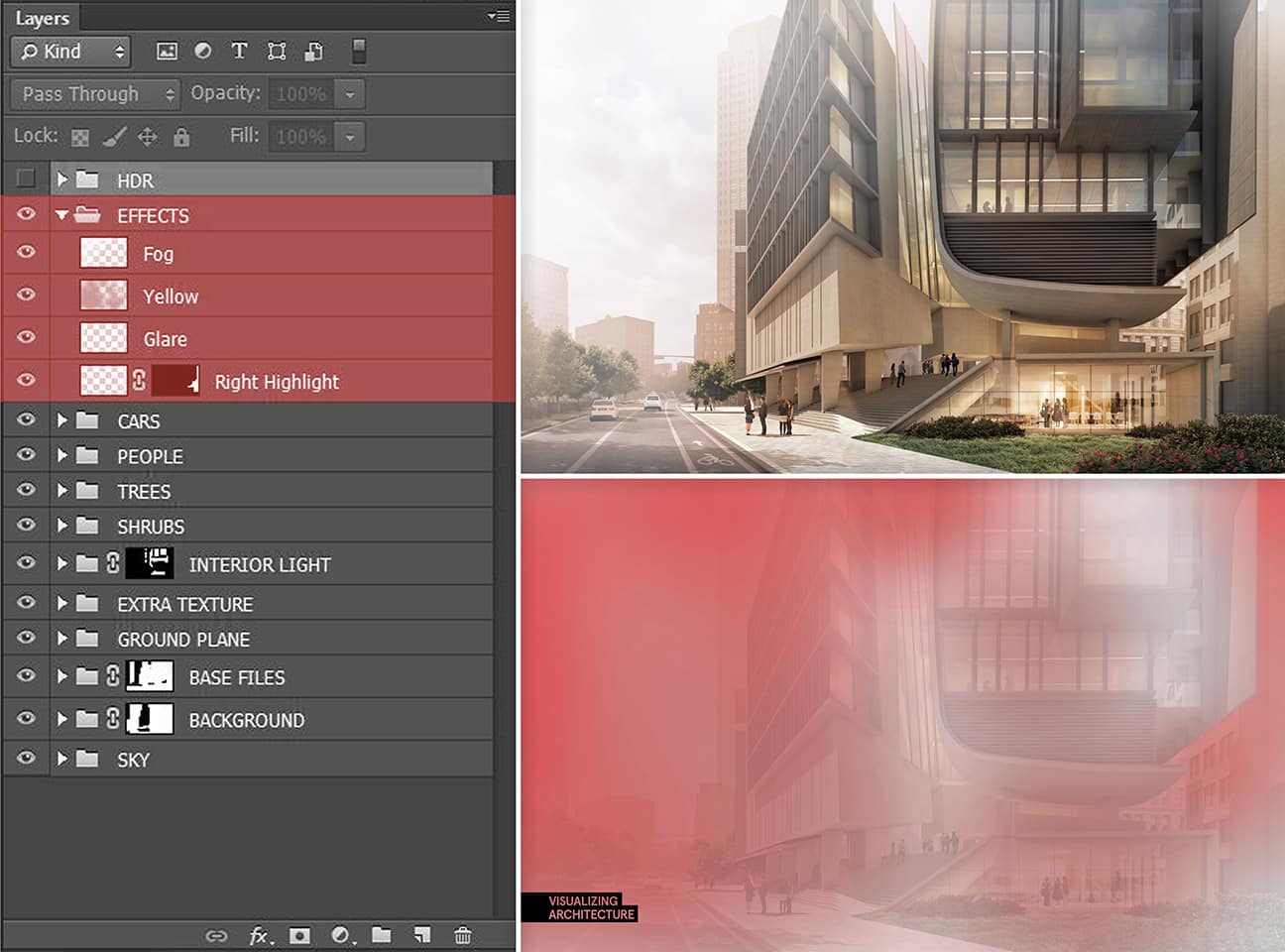The height and width of the screenshot is (952, 1285).
Task: Expand the SKY group
Action: click(x=62, y=759)
